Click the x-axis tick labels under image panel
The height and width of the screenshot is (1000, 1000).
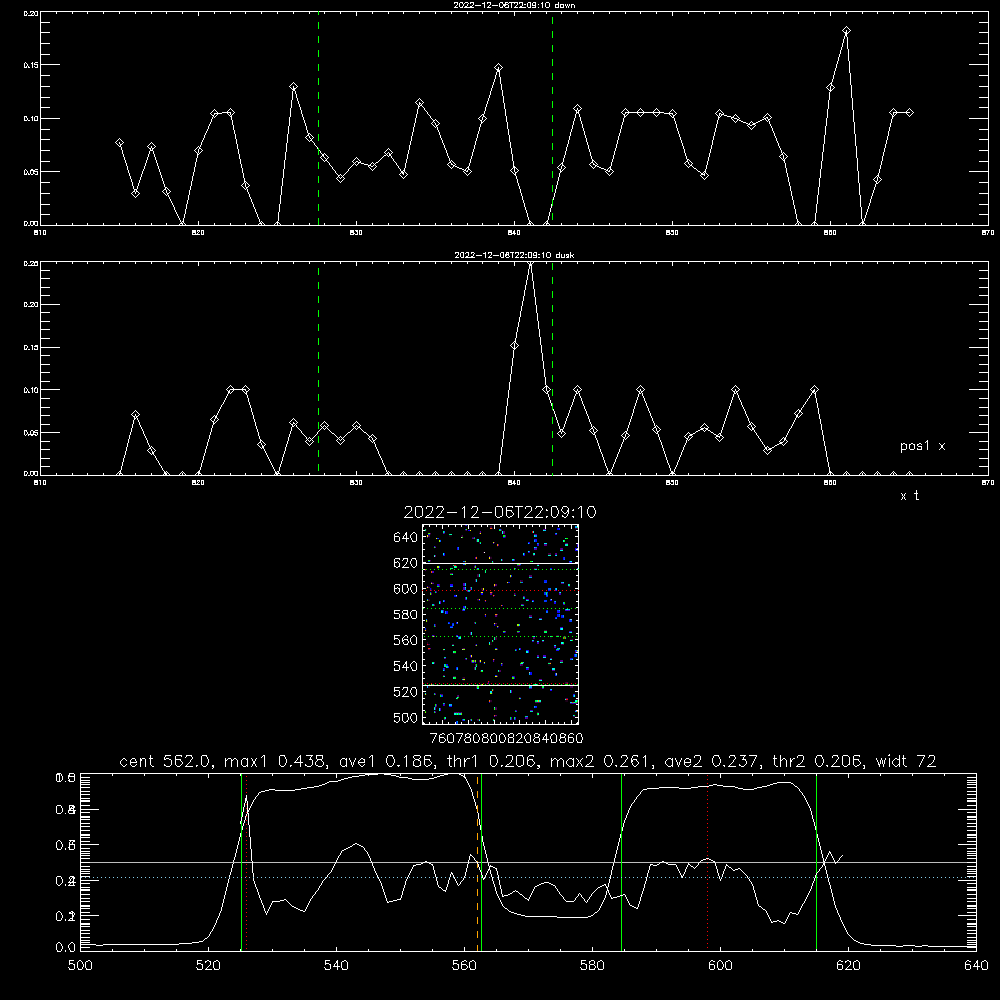506,739
